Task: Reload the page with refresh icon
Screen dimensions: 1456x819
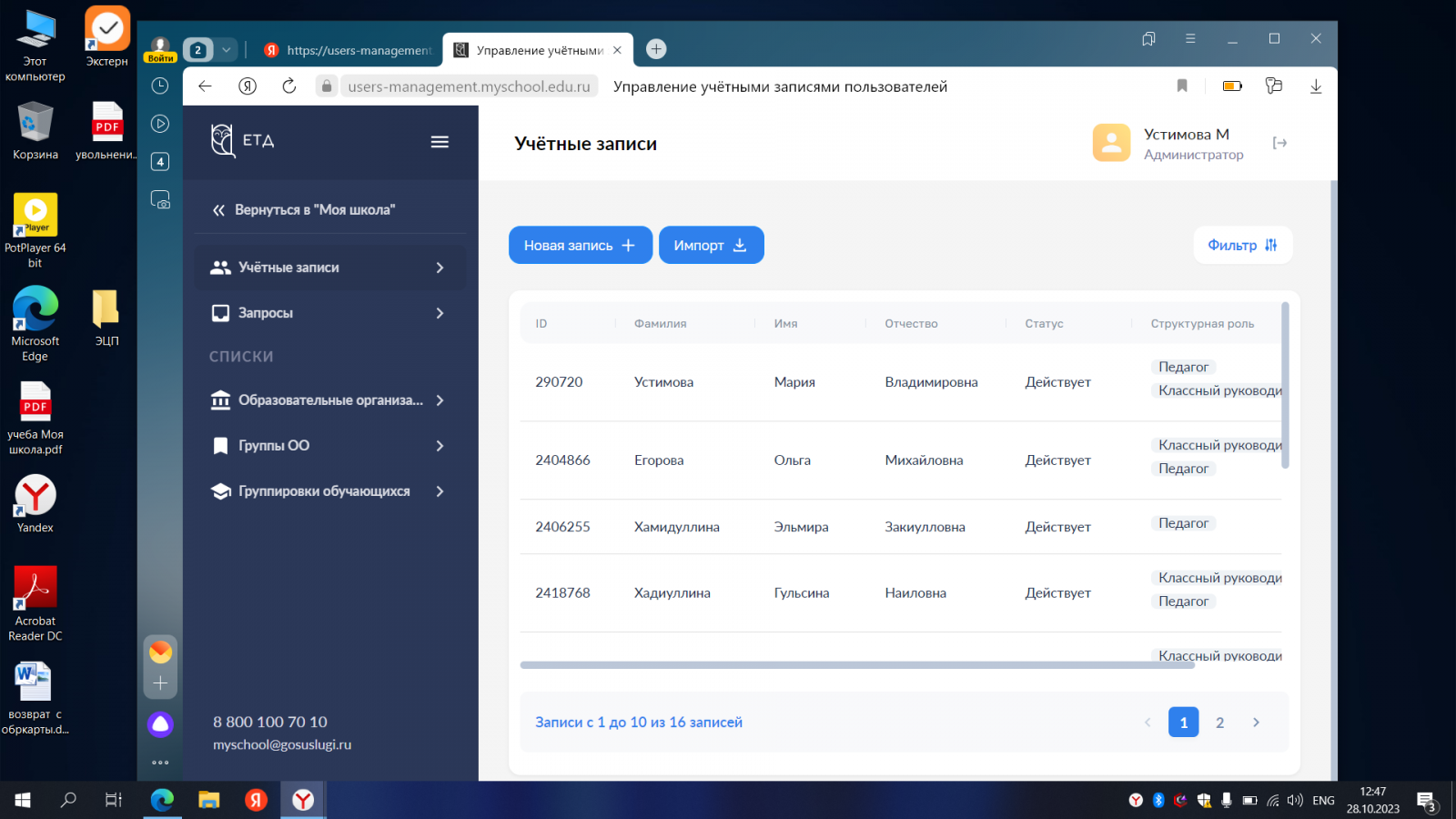Action: [x=289, y=86]
